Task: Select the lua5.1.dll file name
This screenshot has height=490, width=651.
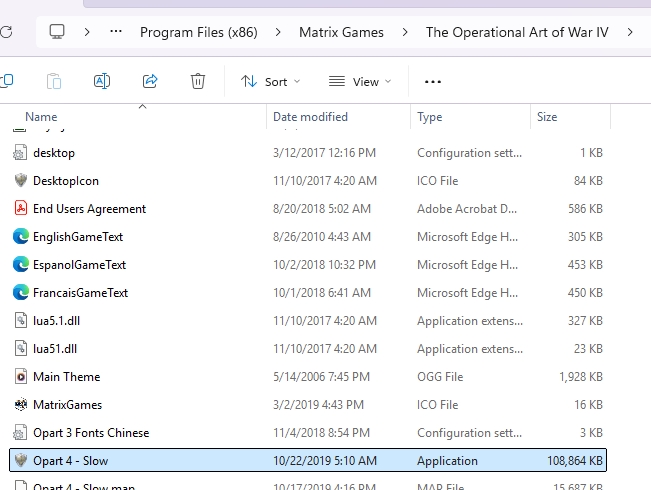Action: coord(56,321)
